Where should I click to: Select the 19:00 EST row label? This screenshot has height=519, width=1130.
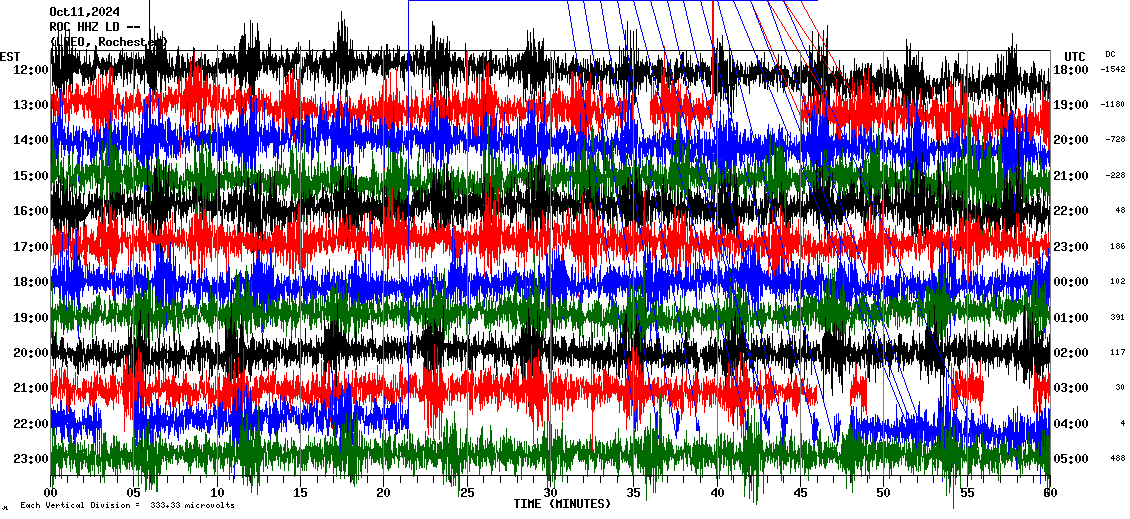[33, 318]
